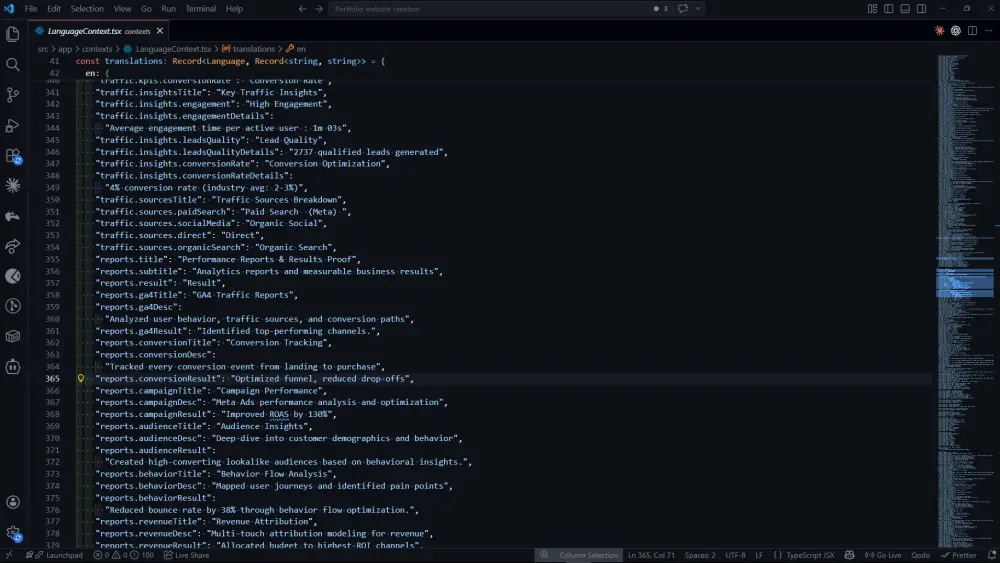Viewport: 1000px width, 563px height.
Task: Open the Manage gear icon
Action: pyautogui.click(x=13, y=533)
